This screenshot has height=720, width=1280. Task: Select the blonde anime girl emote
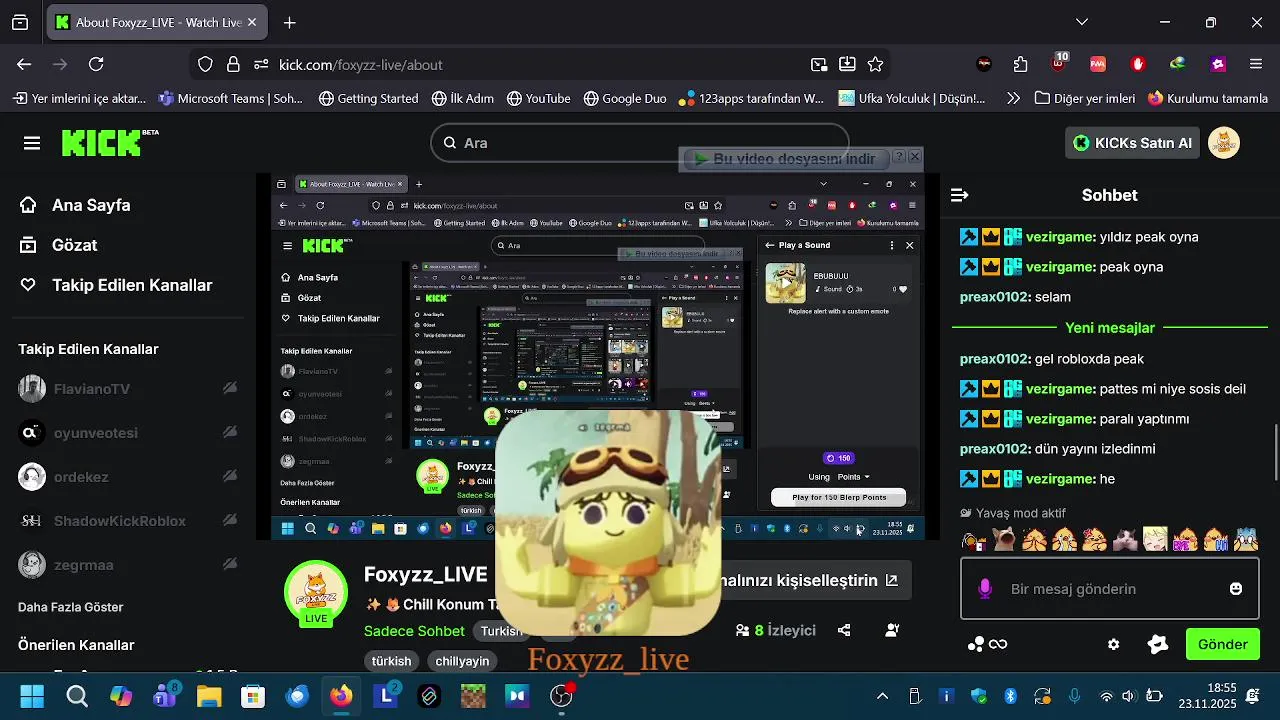coord(1155,540)
